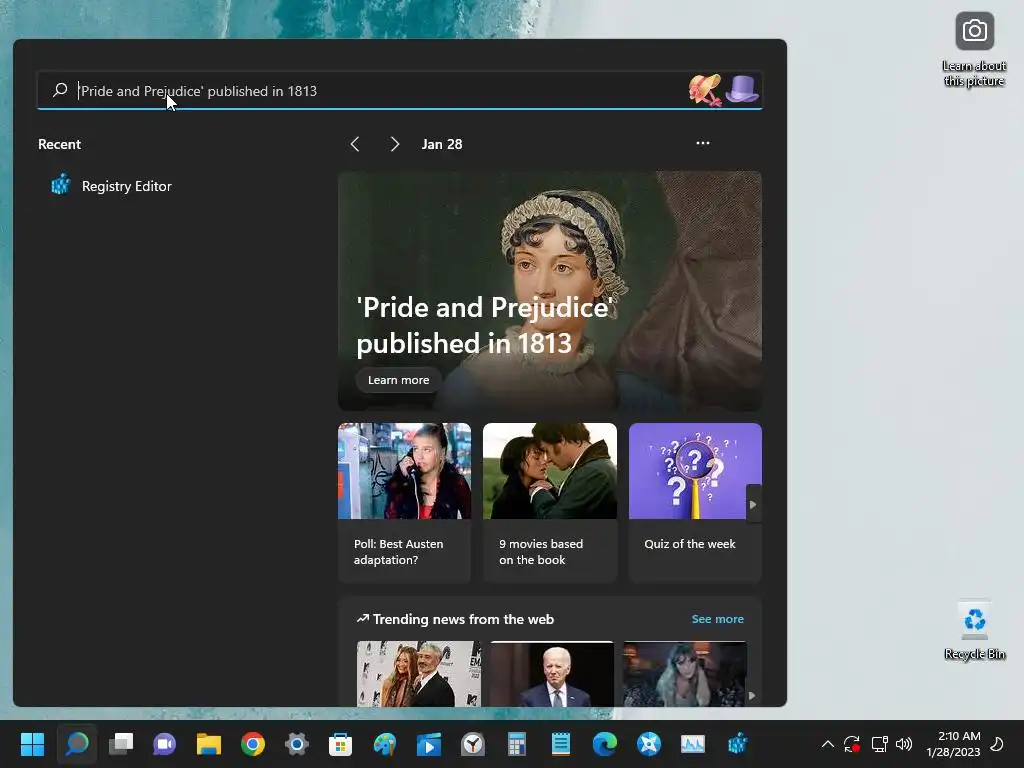Open the Clock app in taskbar

tap(473, 744)
